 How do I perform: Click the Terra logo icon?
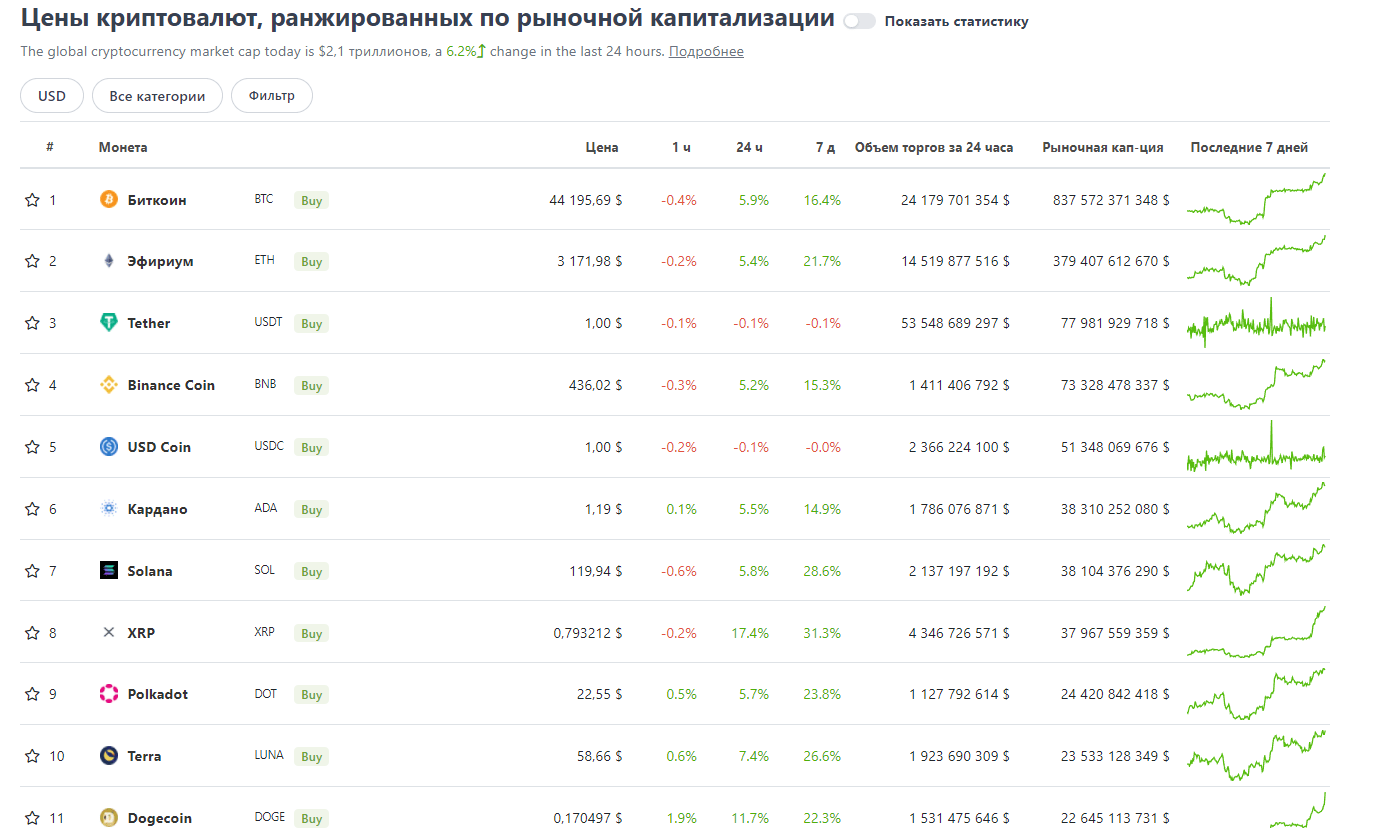(109, 756)
